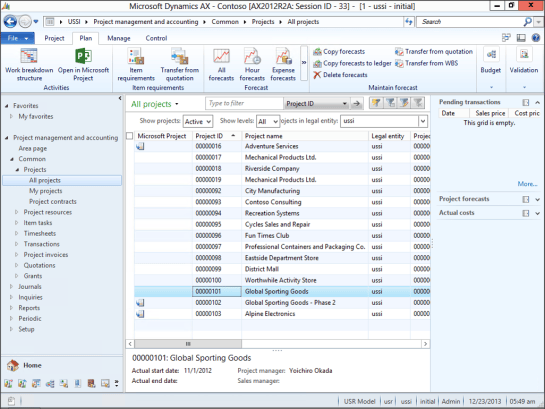Image resolution: width=545 pixels, height=409 pixels.
Task: Click Microsoft Project icon for row 00000102
Action: (140, 303)
